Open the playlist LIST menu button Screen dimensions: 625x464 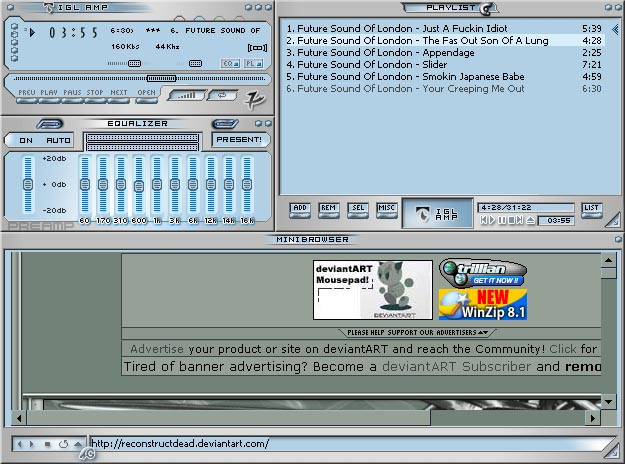pyautogui.click(x=592, y=210)
